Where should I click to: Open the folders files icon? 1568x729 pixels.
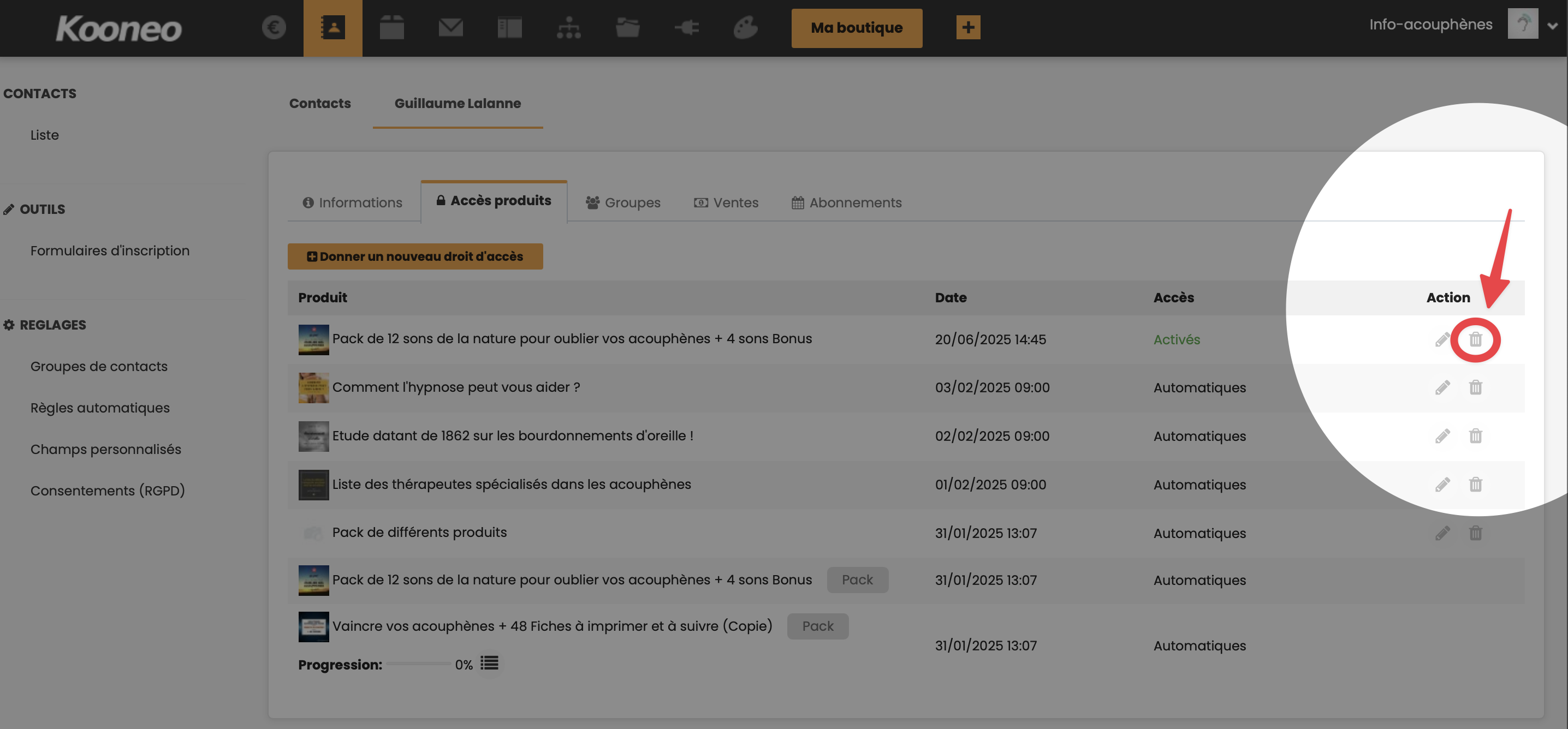(627, 27)
